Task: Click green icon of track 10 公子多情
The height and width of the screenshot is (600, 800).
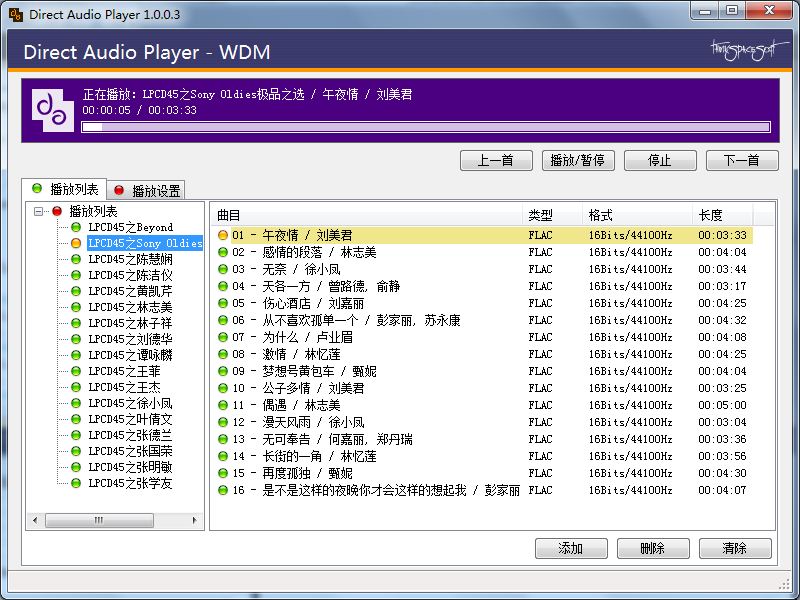Action: click(x=223, y=388)
